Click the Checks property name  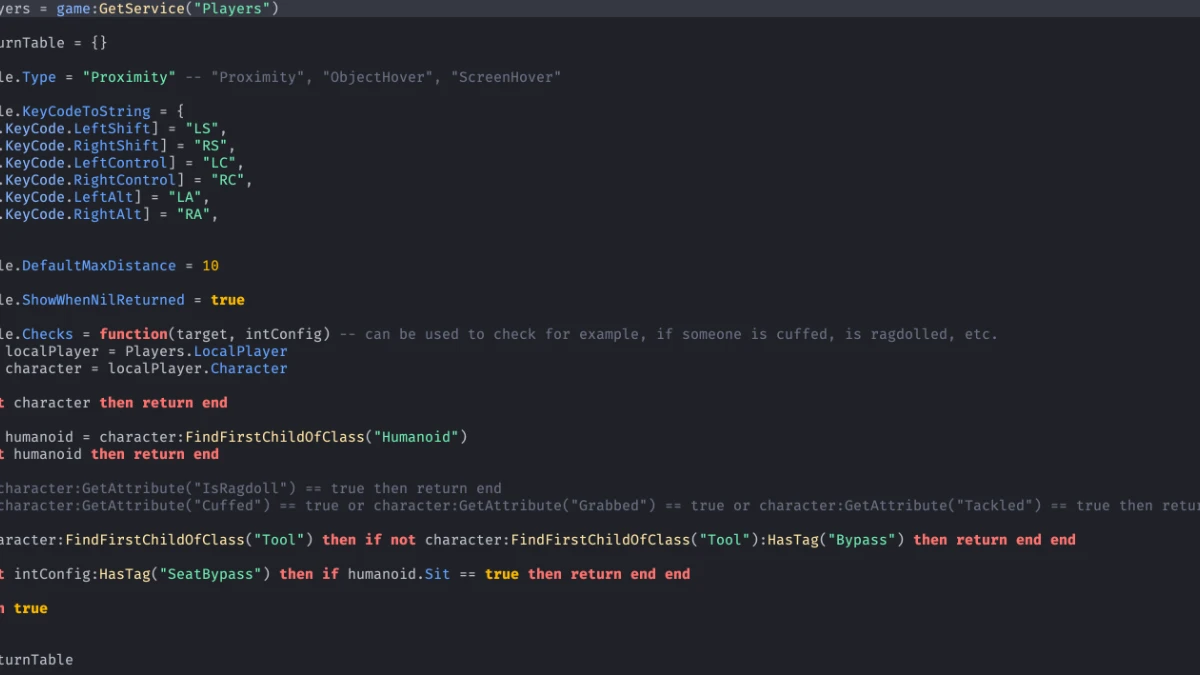tap(47, 334)
